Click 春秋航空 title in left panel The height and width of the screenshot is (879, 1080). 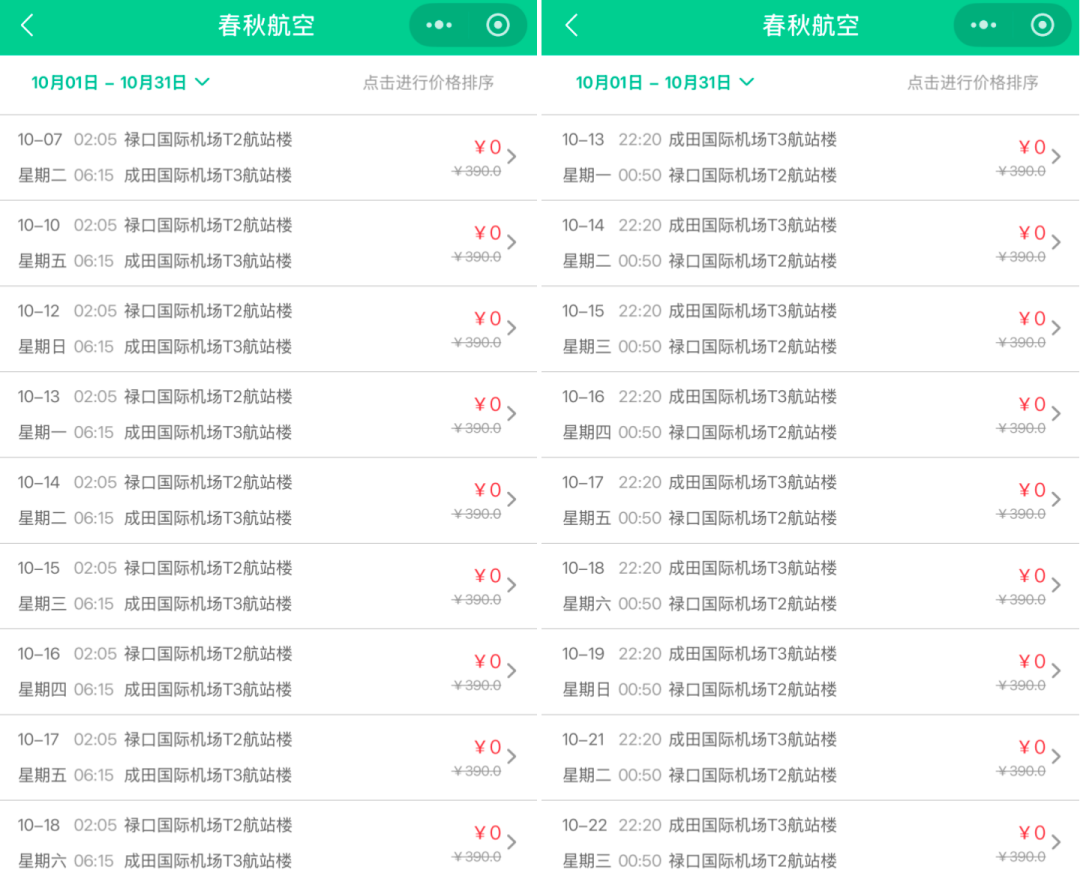pos(267,25)
